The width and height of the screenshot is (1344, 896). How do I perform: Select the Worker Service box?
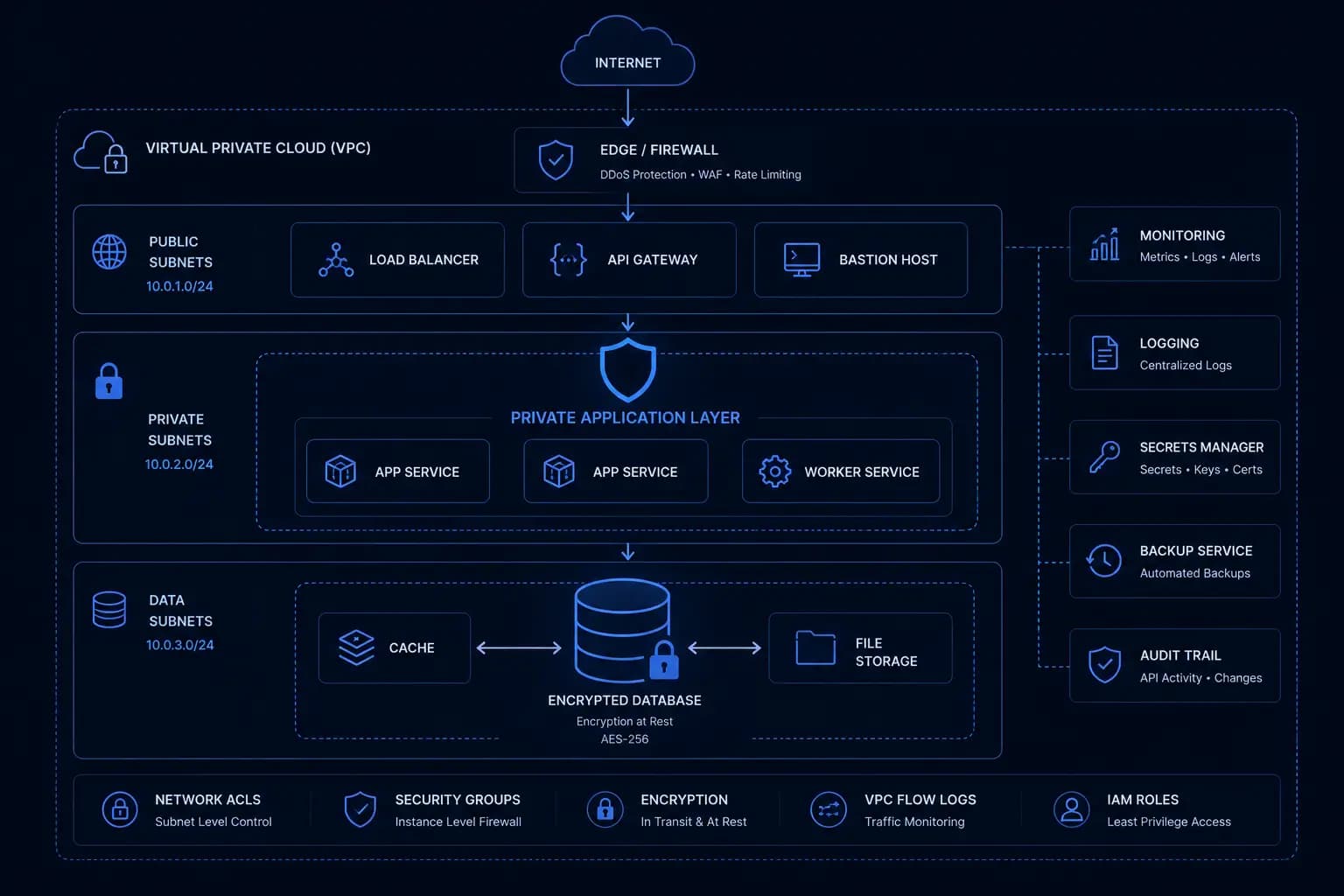[x=841, y=471]
